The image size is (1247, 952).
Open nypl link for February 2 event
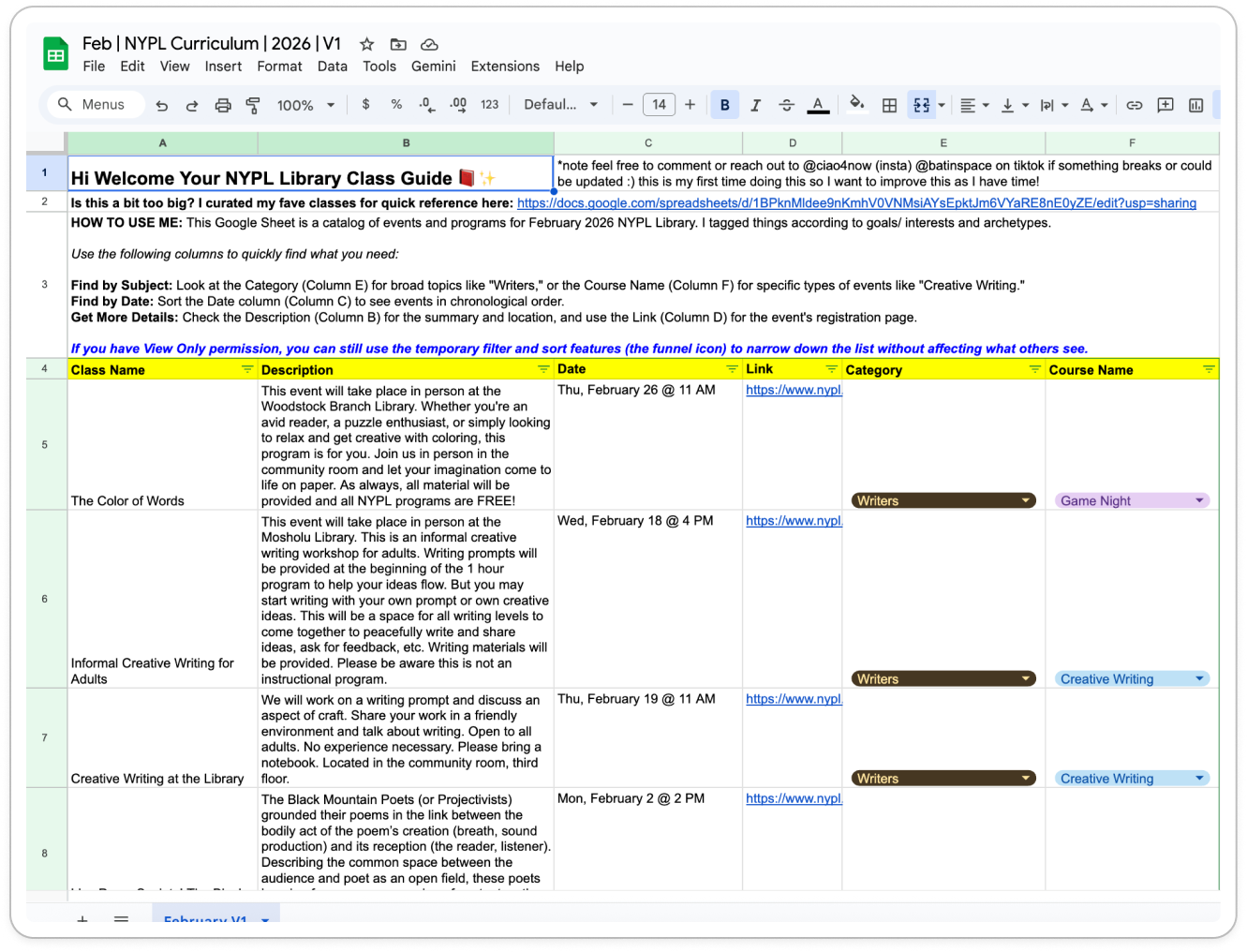pos(794,798)
